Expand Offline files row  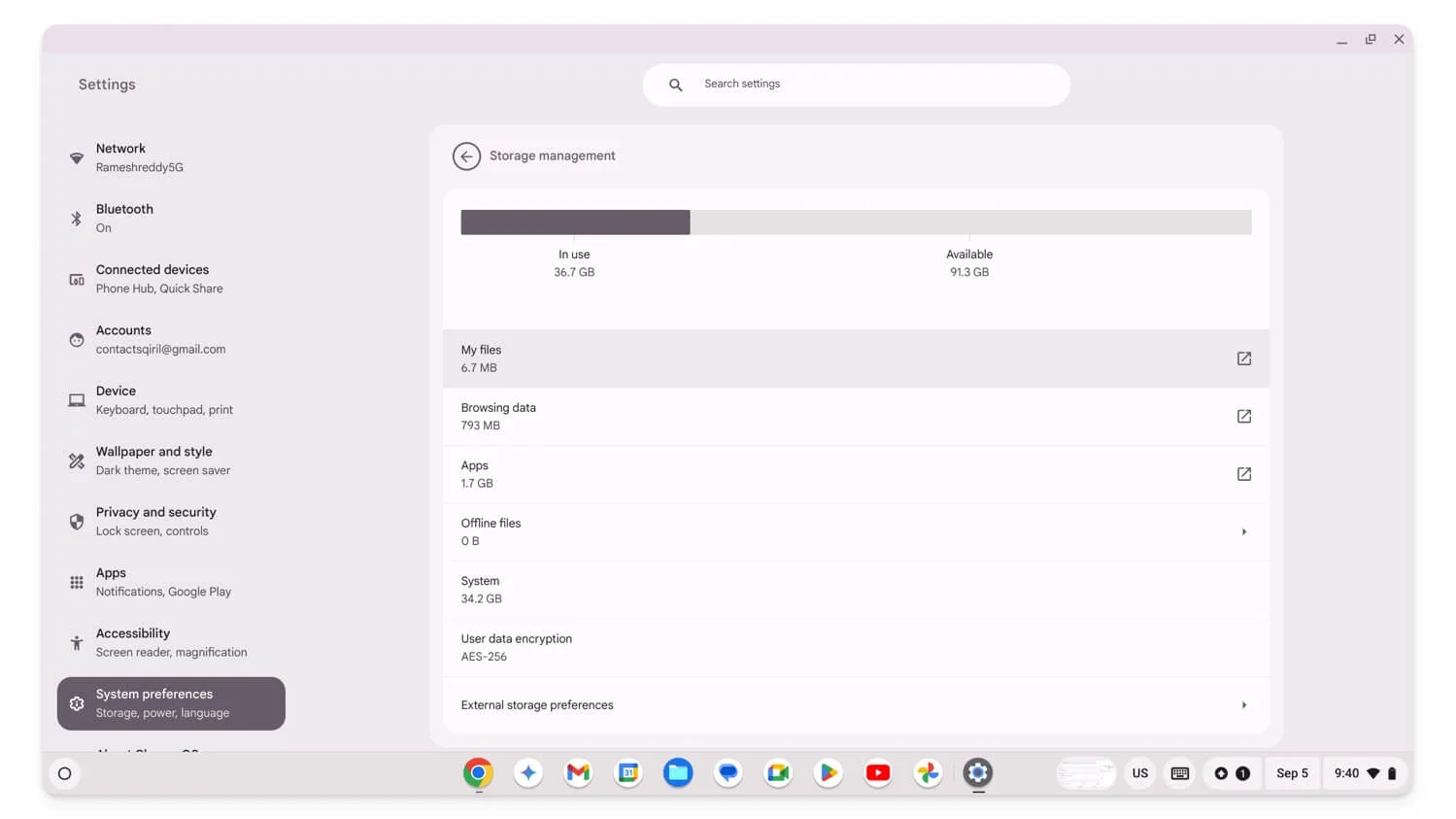(1243, 532)
